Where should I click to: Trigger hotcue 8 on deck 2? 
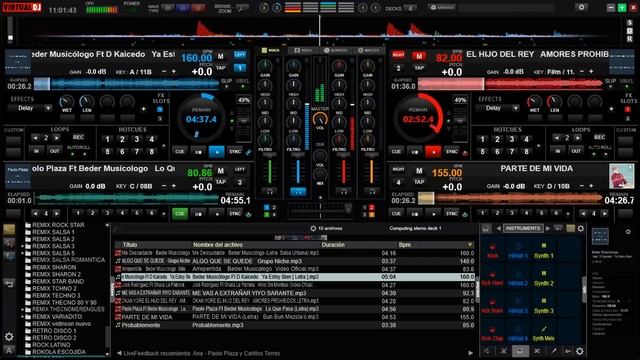click(x=527, y=152)
